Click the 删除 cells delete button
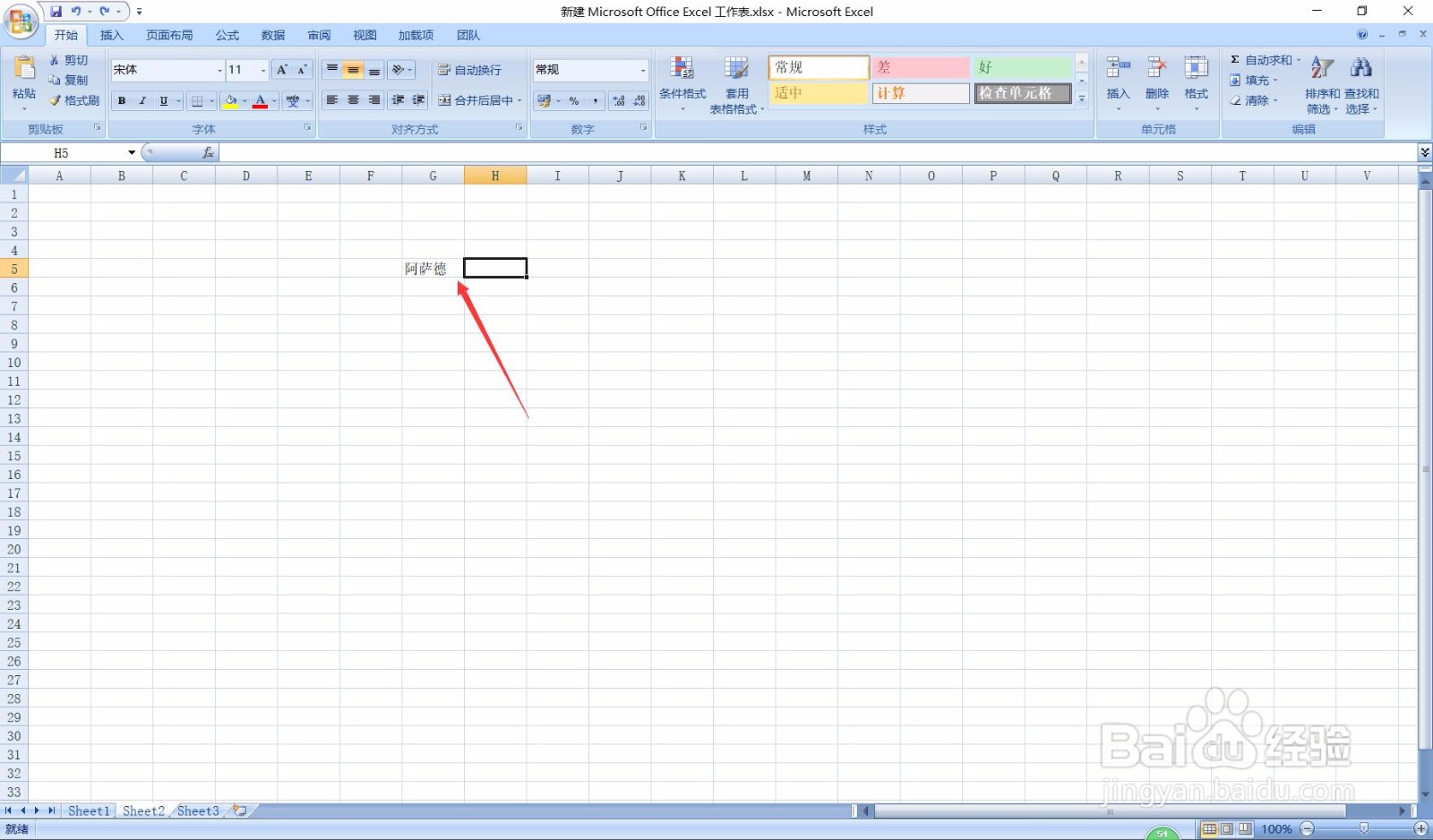1433x840 pixels. [x=1157, y=82]
